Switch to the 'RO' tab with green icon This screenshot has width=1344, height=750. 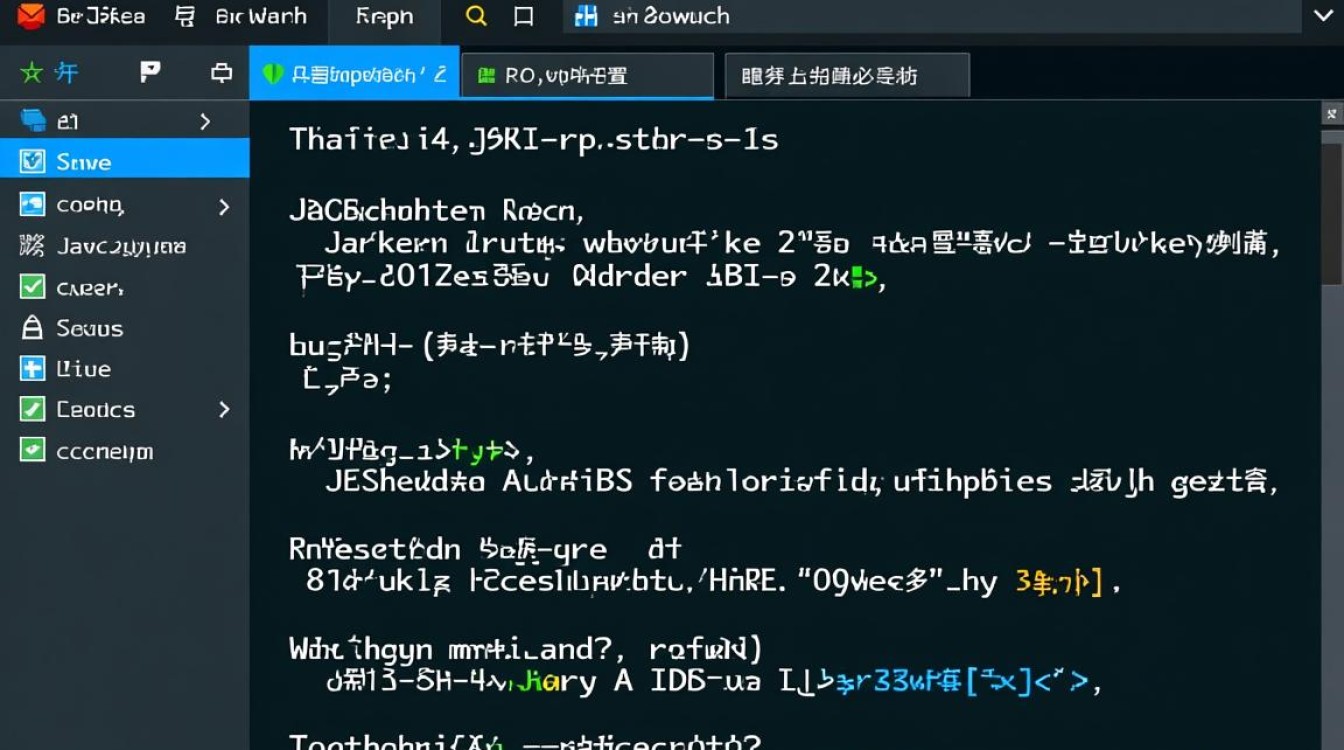(x=586, y=74)
